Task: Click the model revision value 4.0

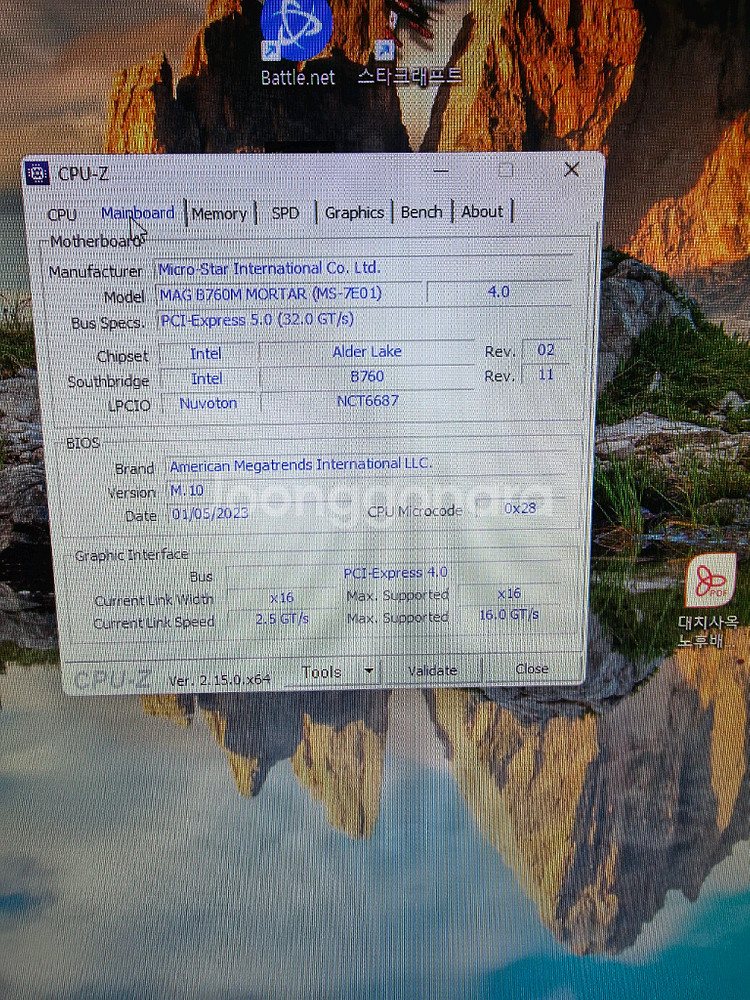Action: [499, 292]
